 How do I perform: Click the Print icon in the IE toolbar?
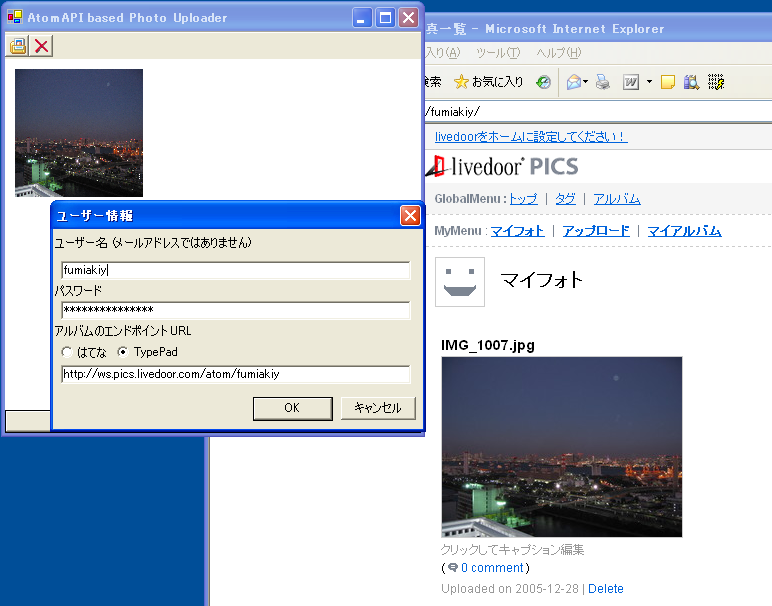click(x=603, y=82)
